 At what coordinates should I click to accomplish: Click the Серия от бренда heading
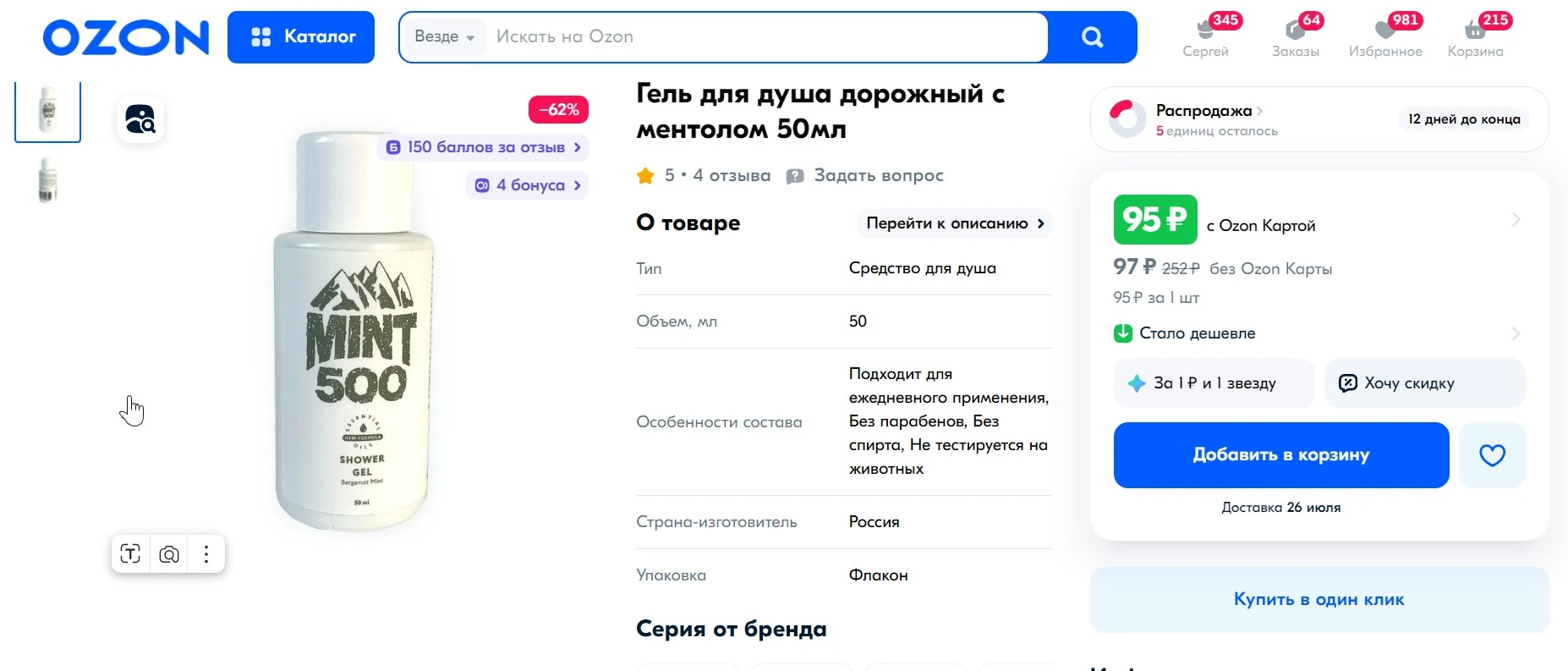point(732,630)
